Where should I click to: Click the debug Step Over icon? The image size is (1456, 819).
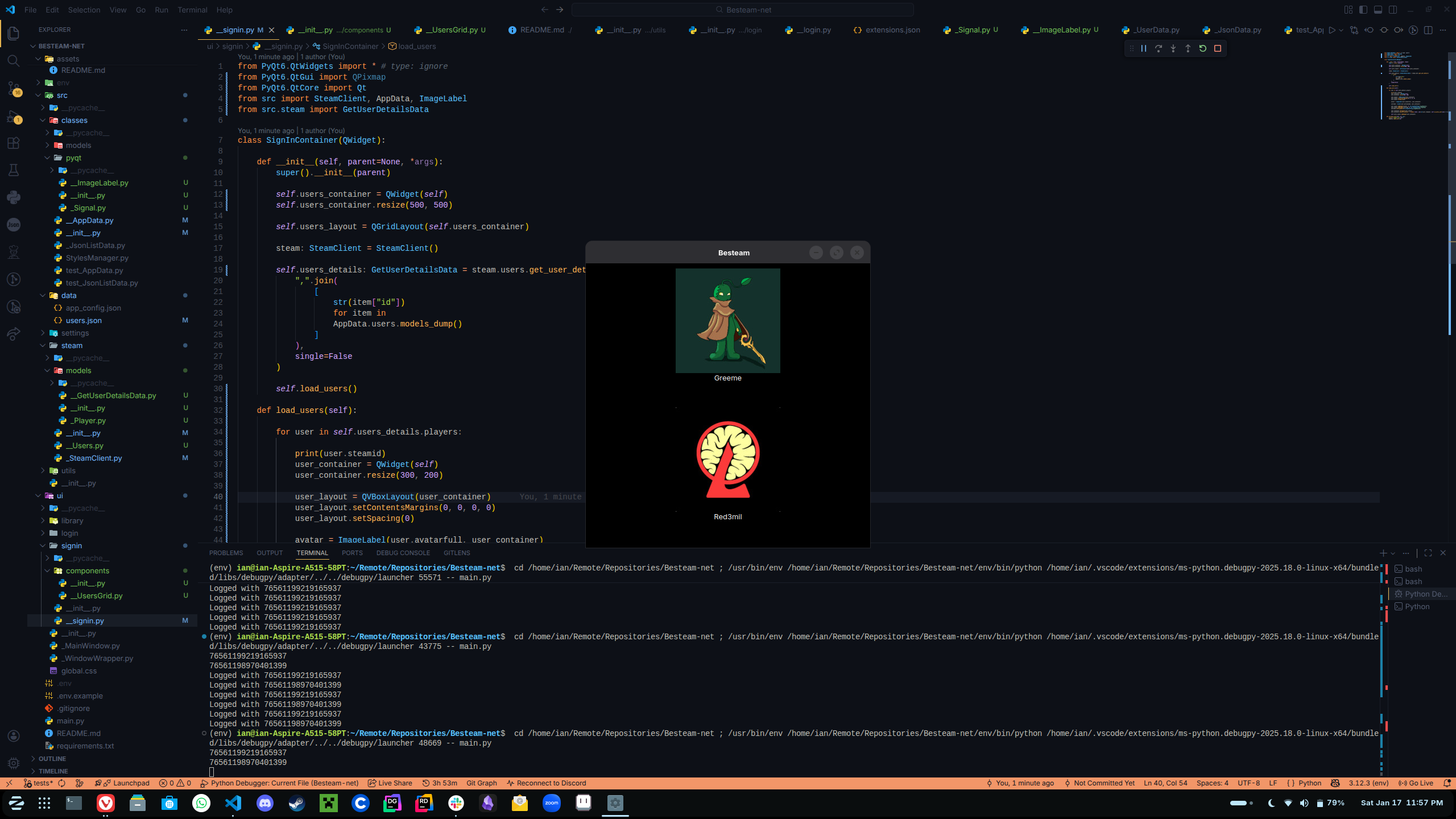pyautogui.click(x=1158, y=49)
